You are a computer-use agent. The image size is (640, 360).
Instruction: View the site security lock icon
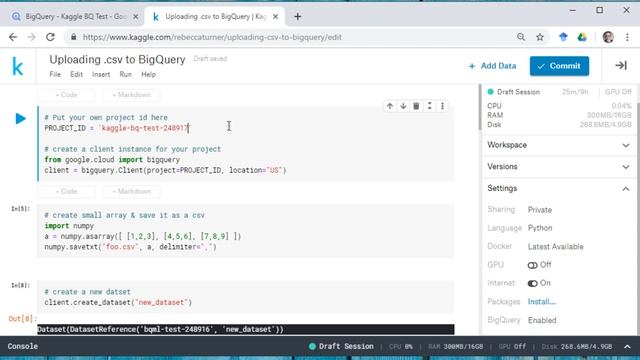point(73,37)
